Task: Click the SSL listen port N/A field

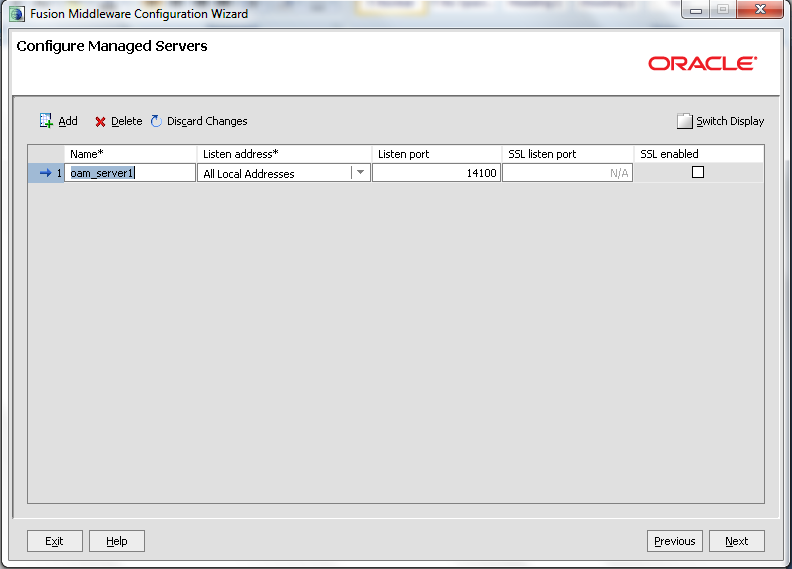Action: (x=568, y=173)
